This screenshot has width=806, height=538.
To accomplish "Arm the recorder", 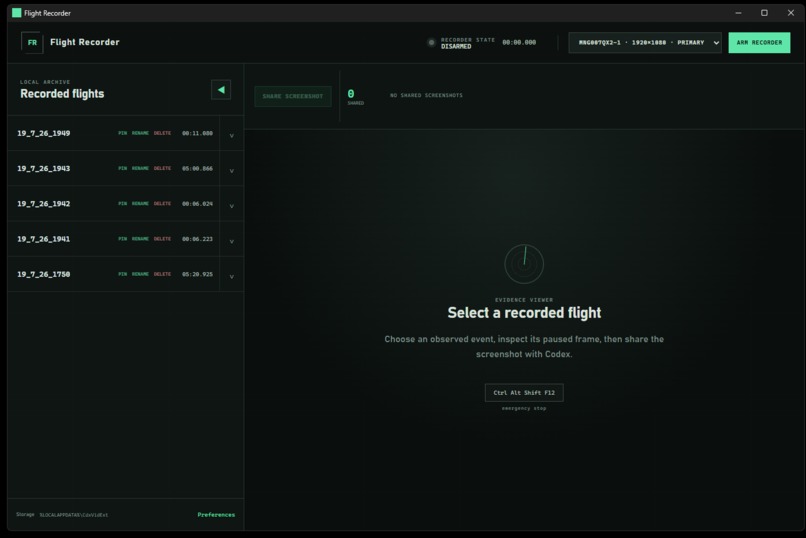I will [x=759, y=43].
